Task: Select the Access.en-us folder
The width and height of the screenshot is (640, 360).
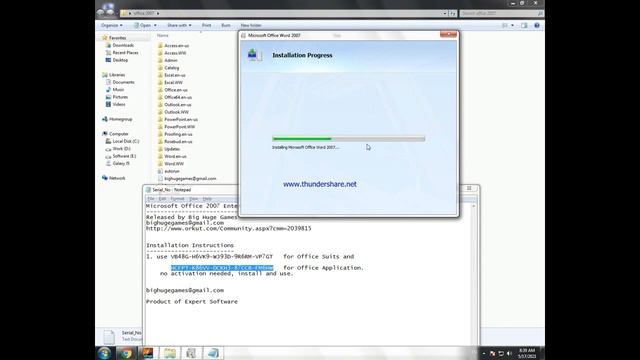Action: tap(176, 46)
